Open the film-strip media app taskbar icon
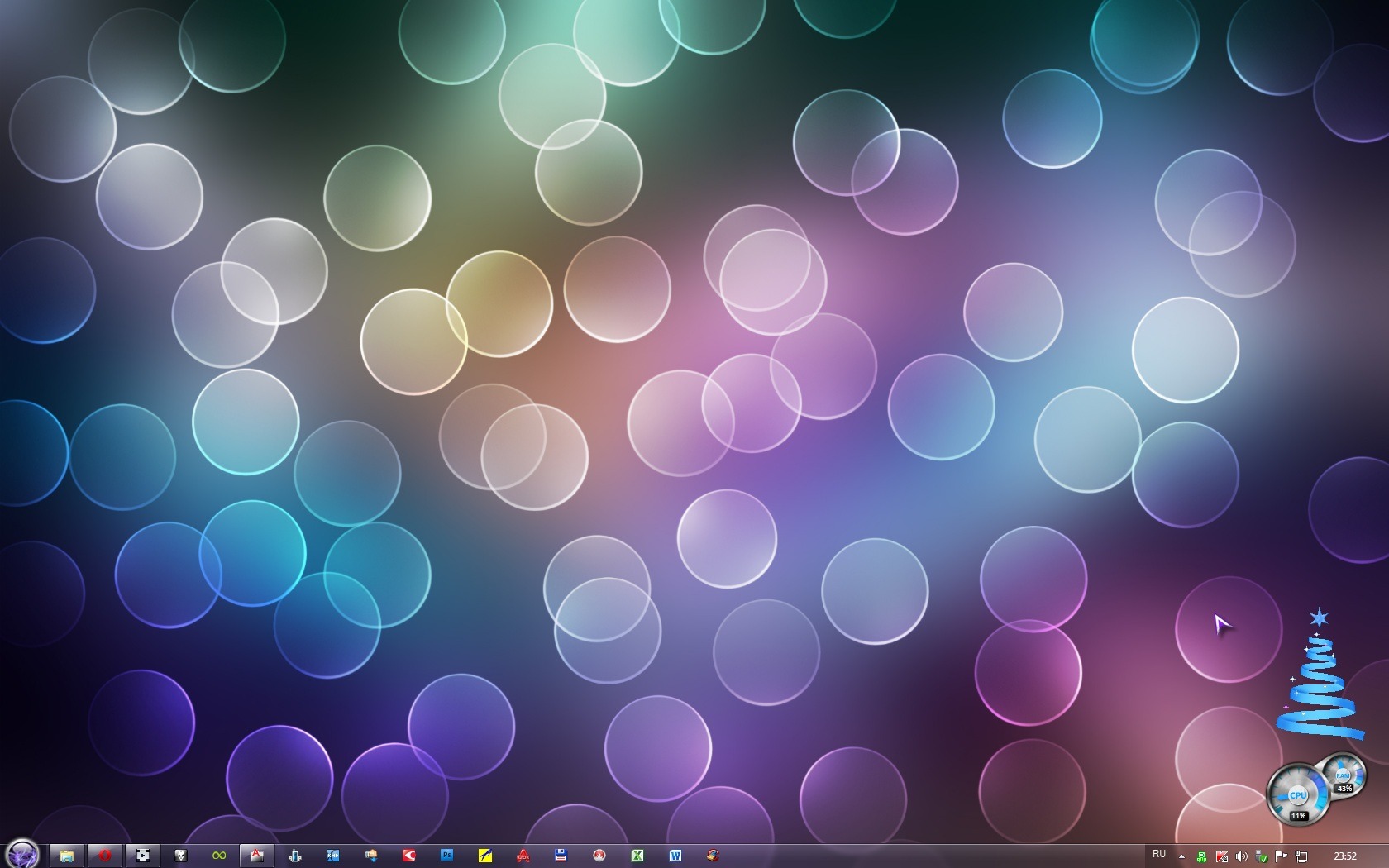The width and height of the screenshot is (1389, 868). pos(143,856)
